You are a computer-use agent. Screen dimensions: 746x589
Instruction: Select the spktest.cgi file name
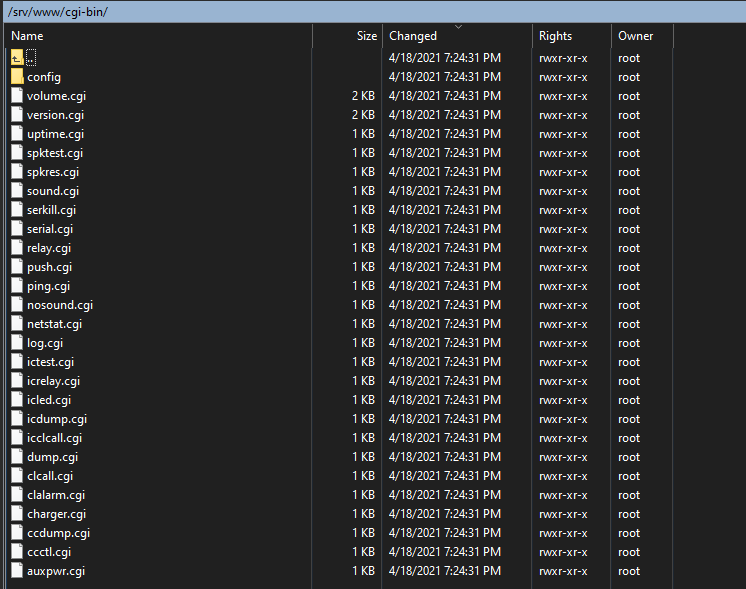[x=55, y=153]
